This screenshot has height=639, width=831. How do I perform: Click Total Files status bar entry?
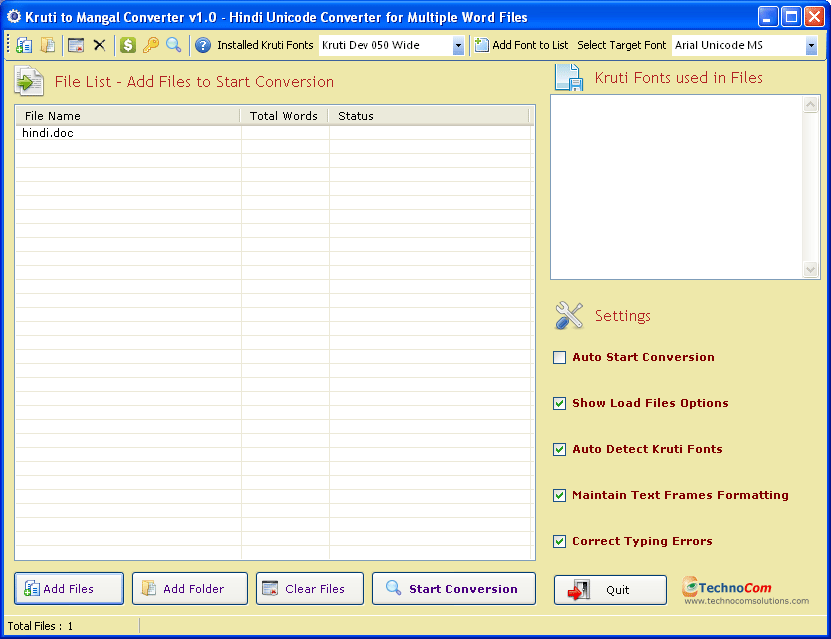point(40,626)
